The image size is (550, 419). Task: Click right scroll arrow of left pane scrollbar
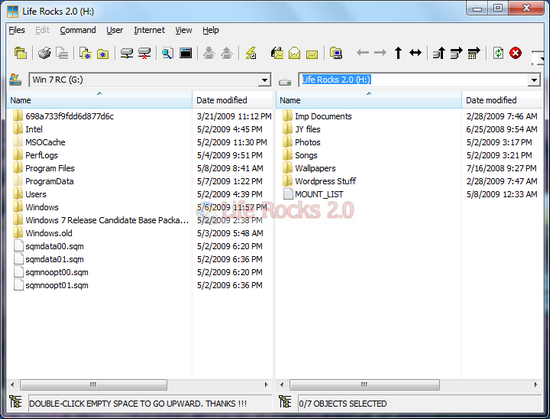[x=266, y=385]
